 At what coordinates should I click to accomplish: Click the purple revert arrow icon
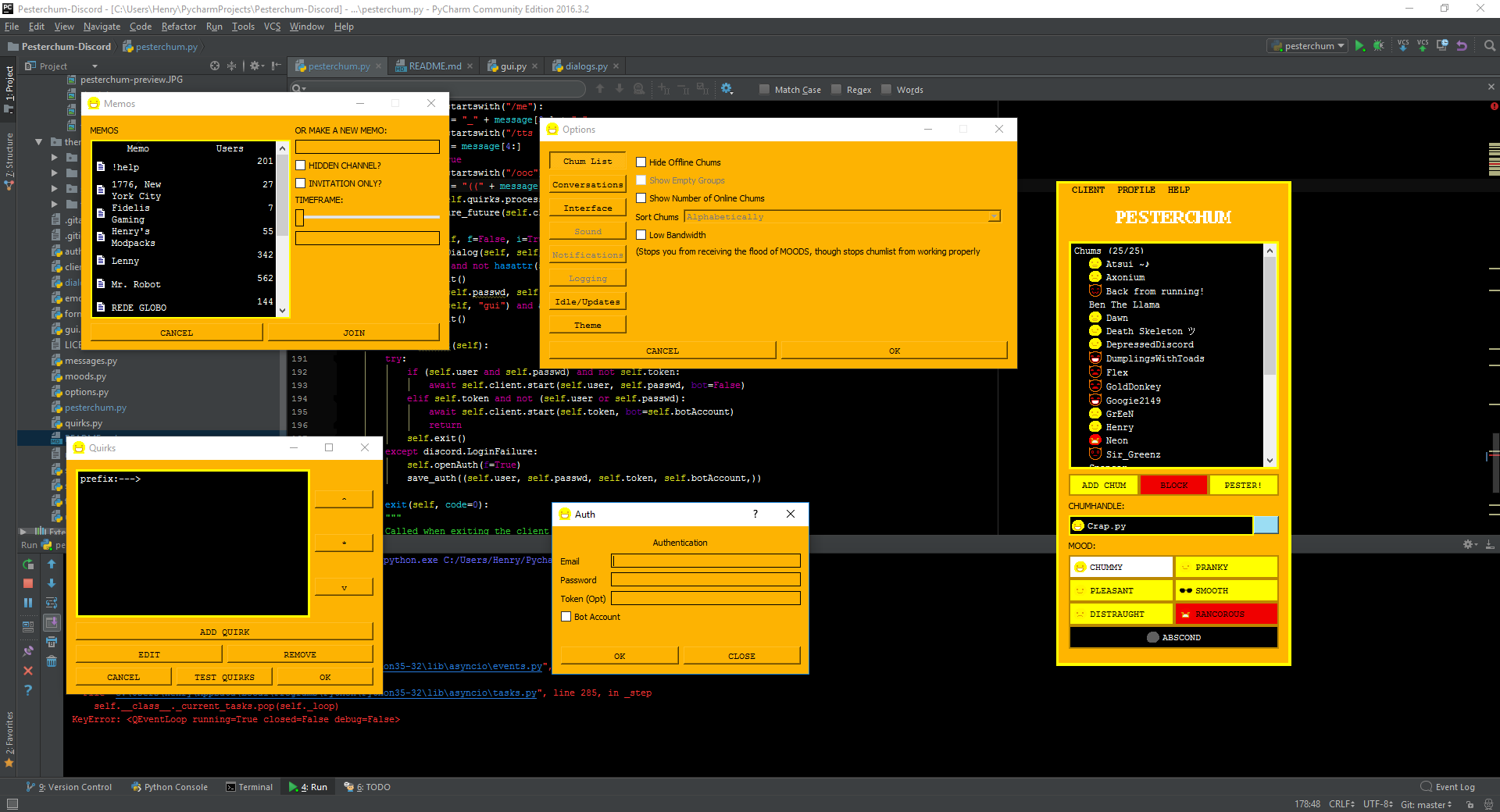[1462, 45]
